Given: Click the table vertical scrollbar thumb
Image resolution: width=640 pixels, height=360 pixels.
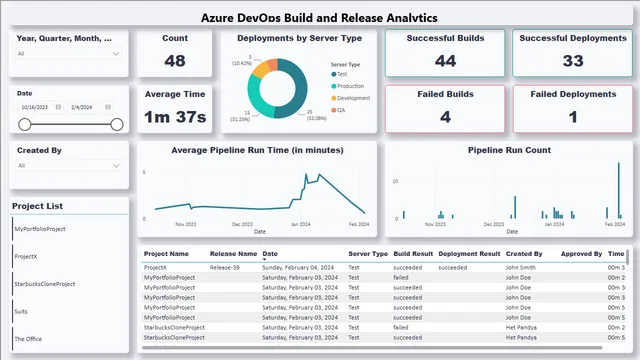Looking at the screenshot, I should (x=627, y=257).
